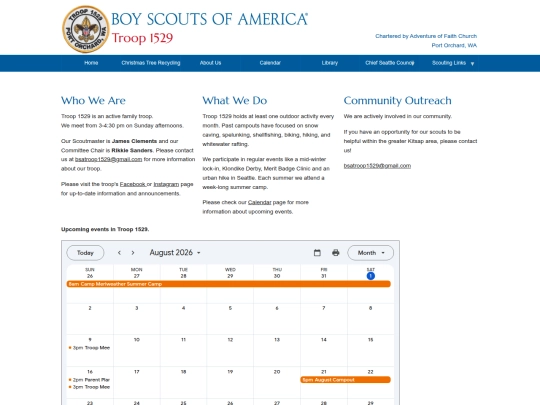The image size is (540, 405).
Task: Click the BOY SCOUTS OF AMERICA title
Action: [209, 19]
